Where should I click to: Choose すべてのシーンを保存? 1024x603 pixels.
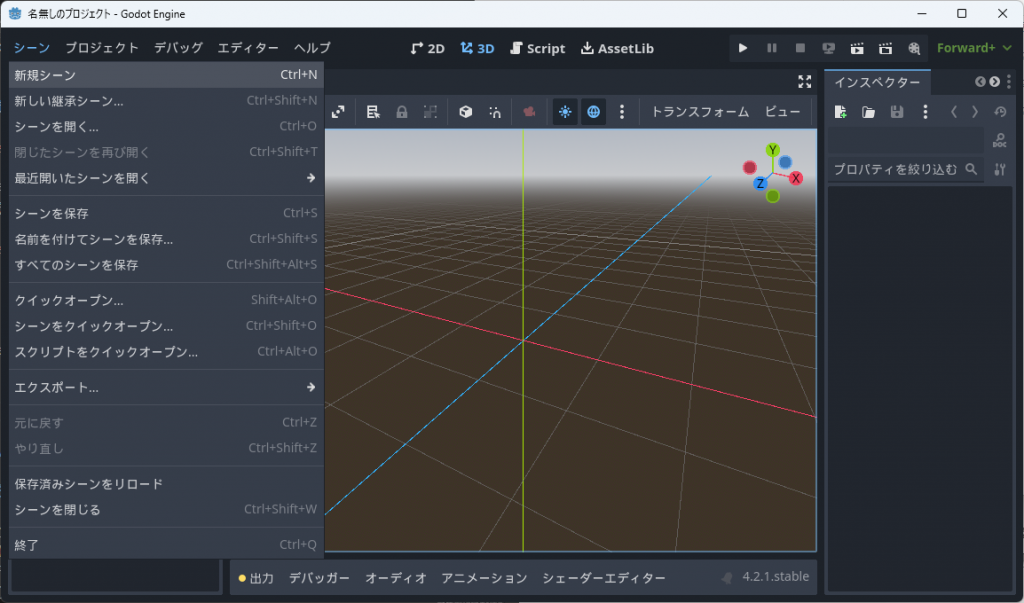[166, 265]
